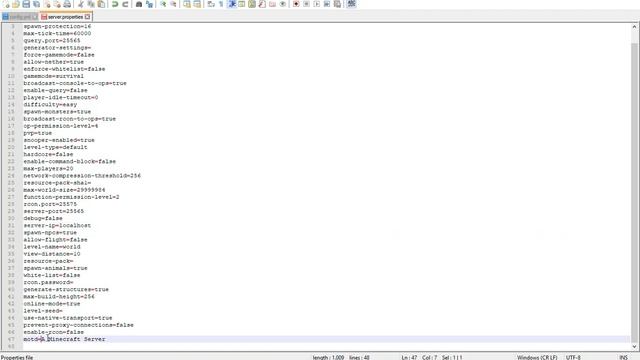
Task: Click the Print icon in toolbar
Action: coord(67,4)
